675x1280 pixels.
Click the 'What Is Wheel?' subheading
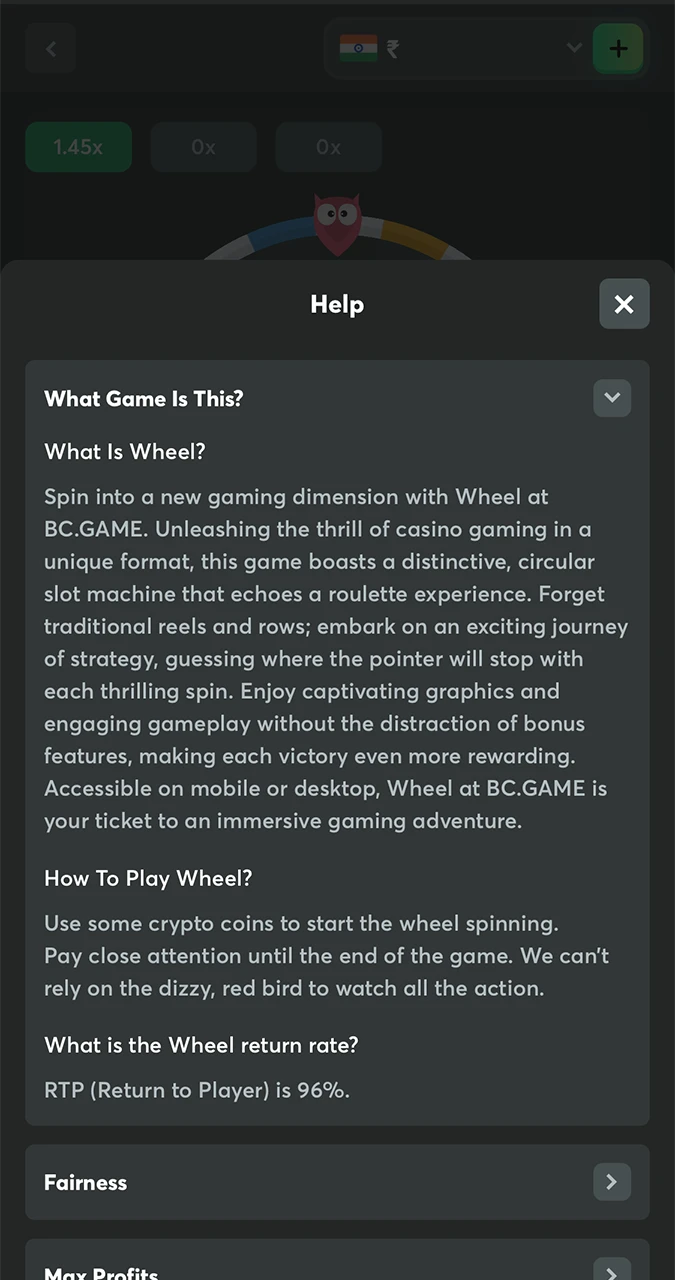pyautogui.click(x=124, y=451)
